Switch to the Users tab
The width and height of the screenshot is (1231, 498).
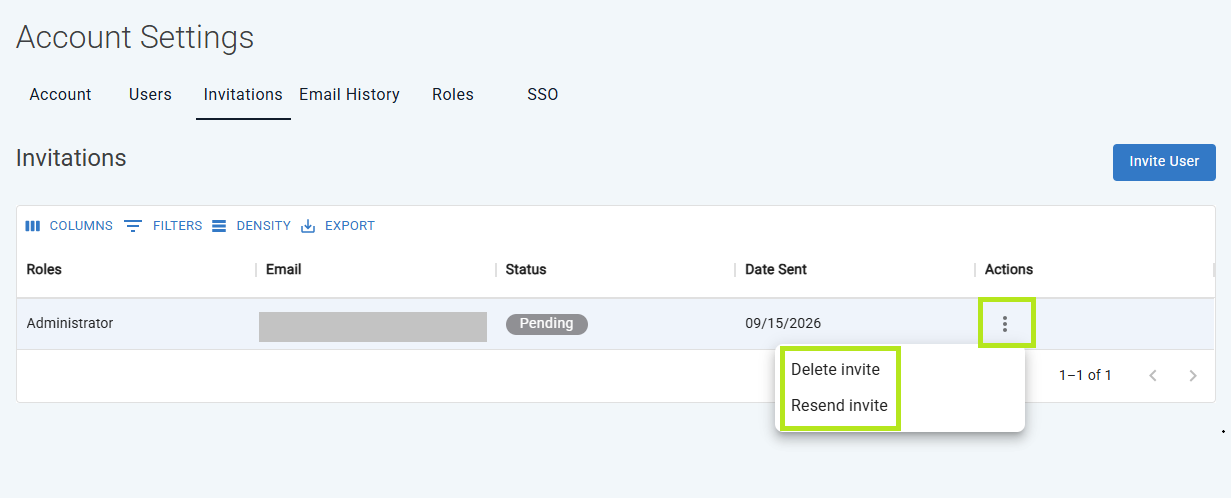click(x=150, y=95)
